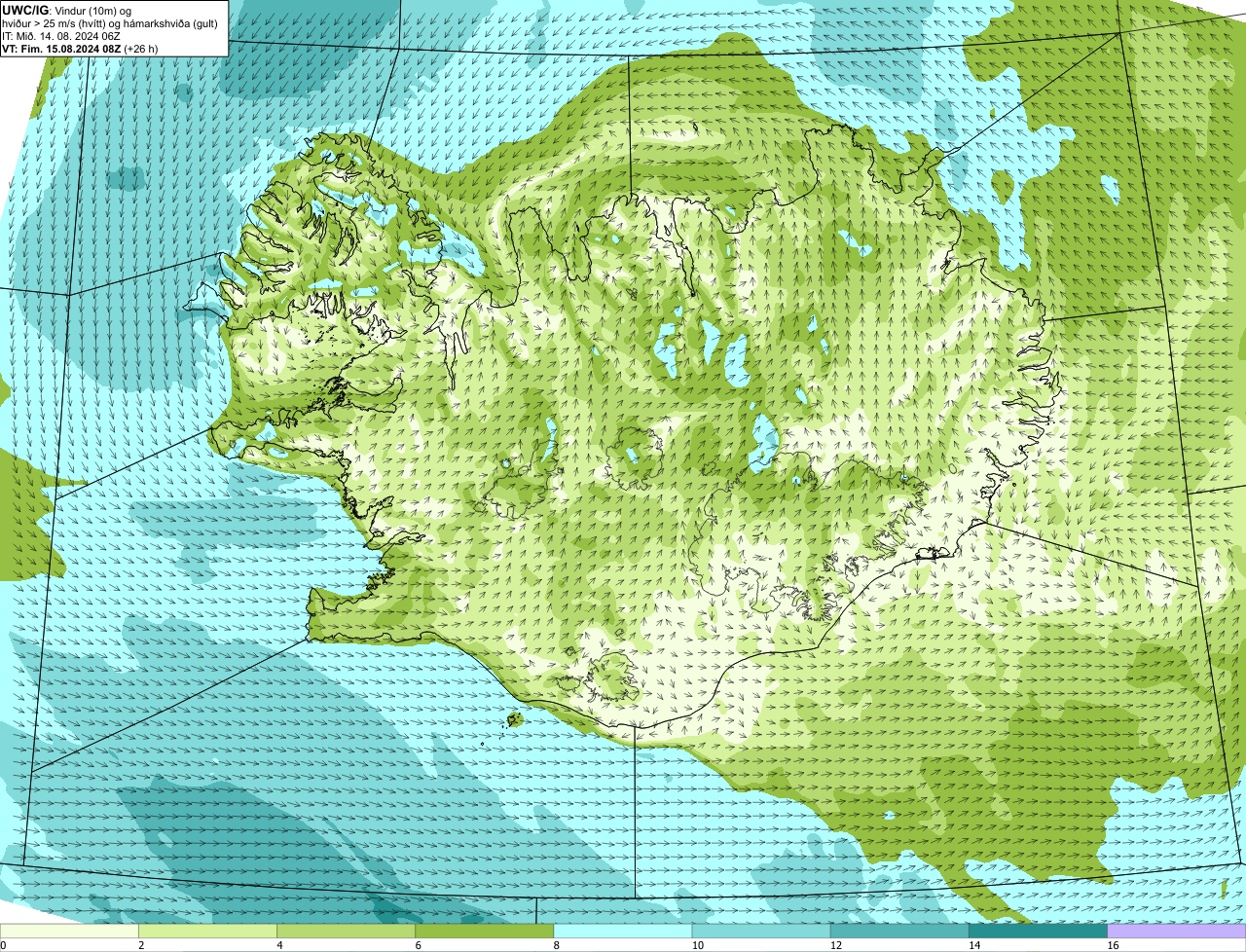This screenshot has height=952, width=1246.
Task: Pick the 12–14 teal legend swatch
Action: point(899,932)
